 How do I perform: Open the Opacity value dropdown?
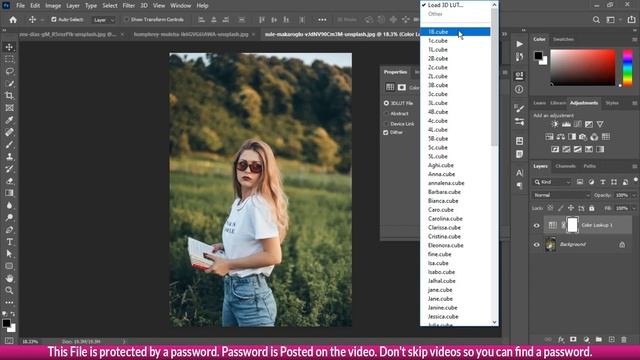tap(634, 196)
